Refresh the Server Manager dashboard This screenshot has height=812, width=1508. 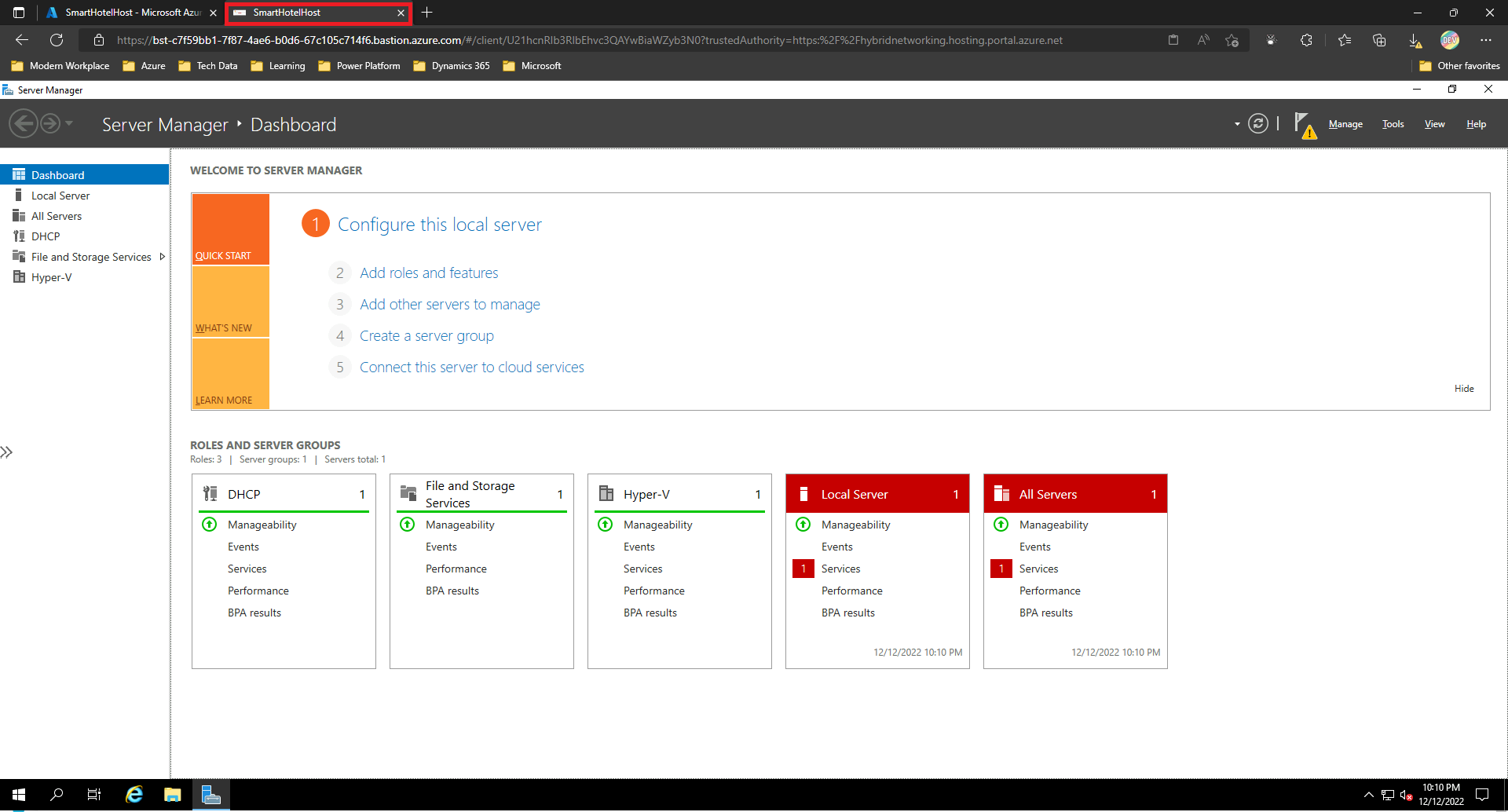click(1258, 123)
